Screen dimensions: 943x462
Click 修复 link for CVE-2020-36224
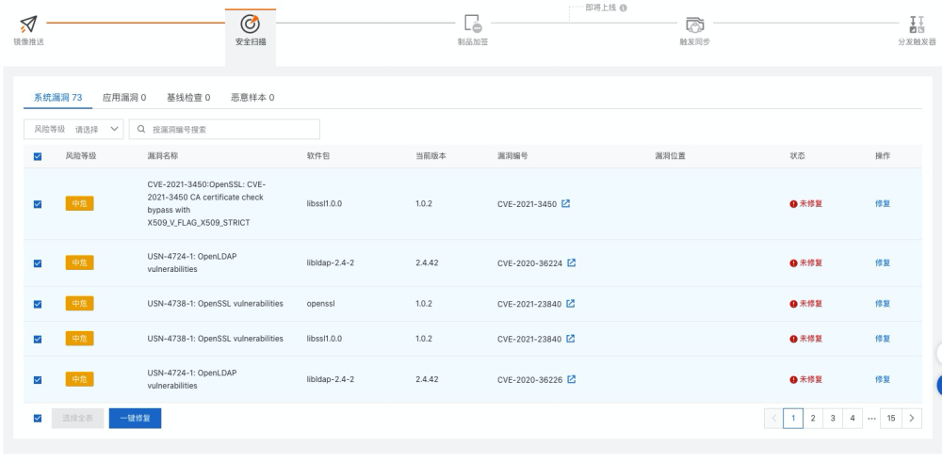click(x=882, y=262)
